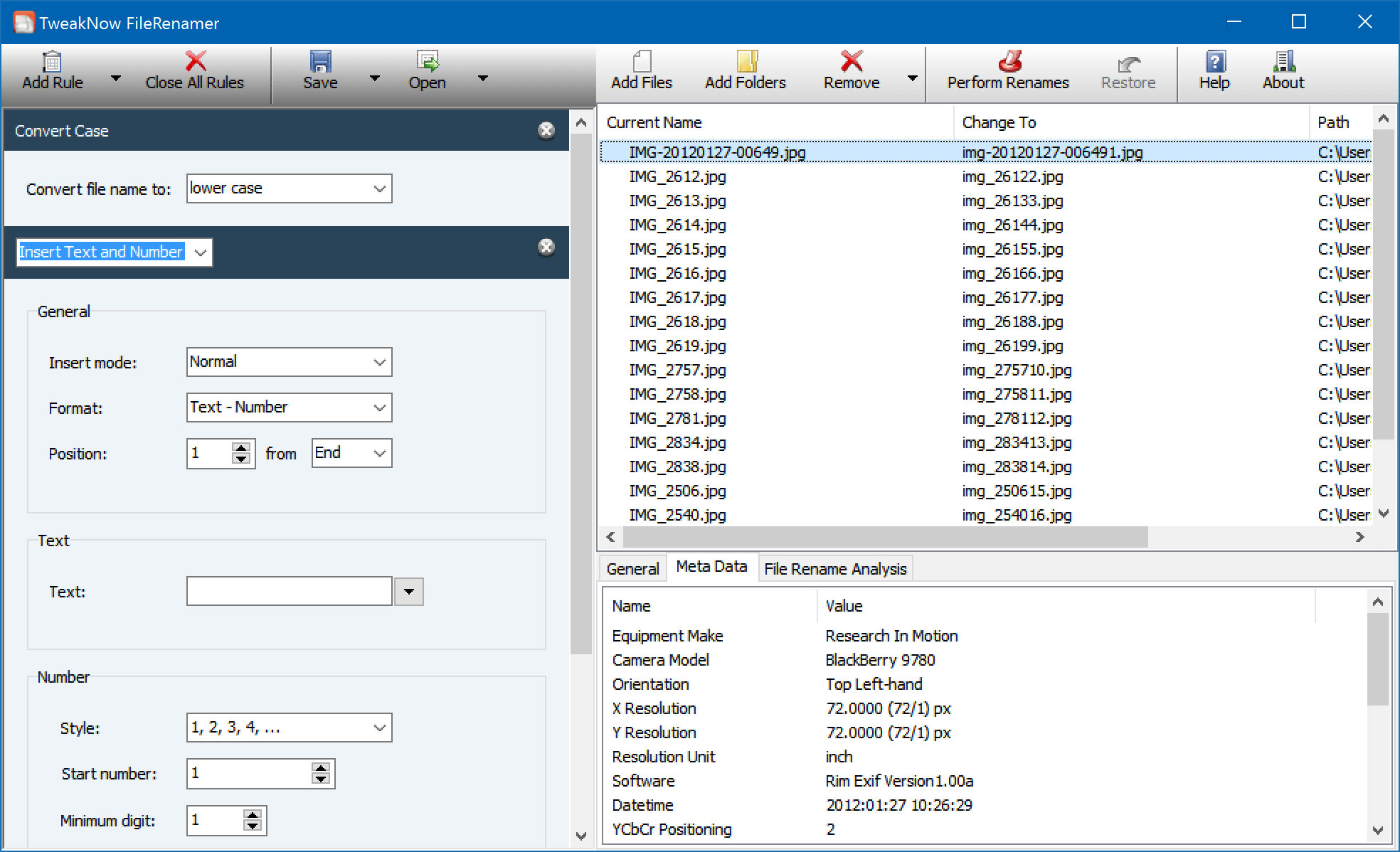Increase the Start number value
The image size is (1400, 852).
322,768
